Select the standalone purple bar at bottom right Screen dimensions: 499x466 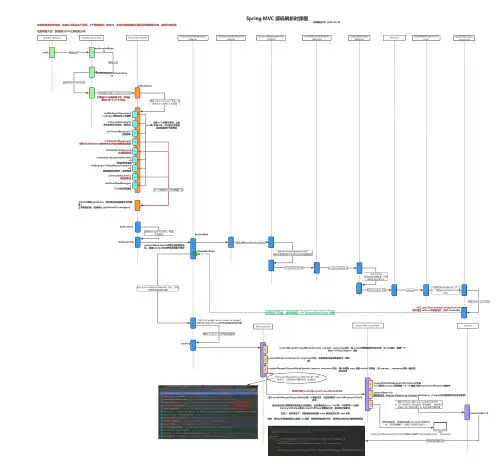(467, 412)
